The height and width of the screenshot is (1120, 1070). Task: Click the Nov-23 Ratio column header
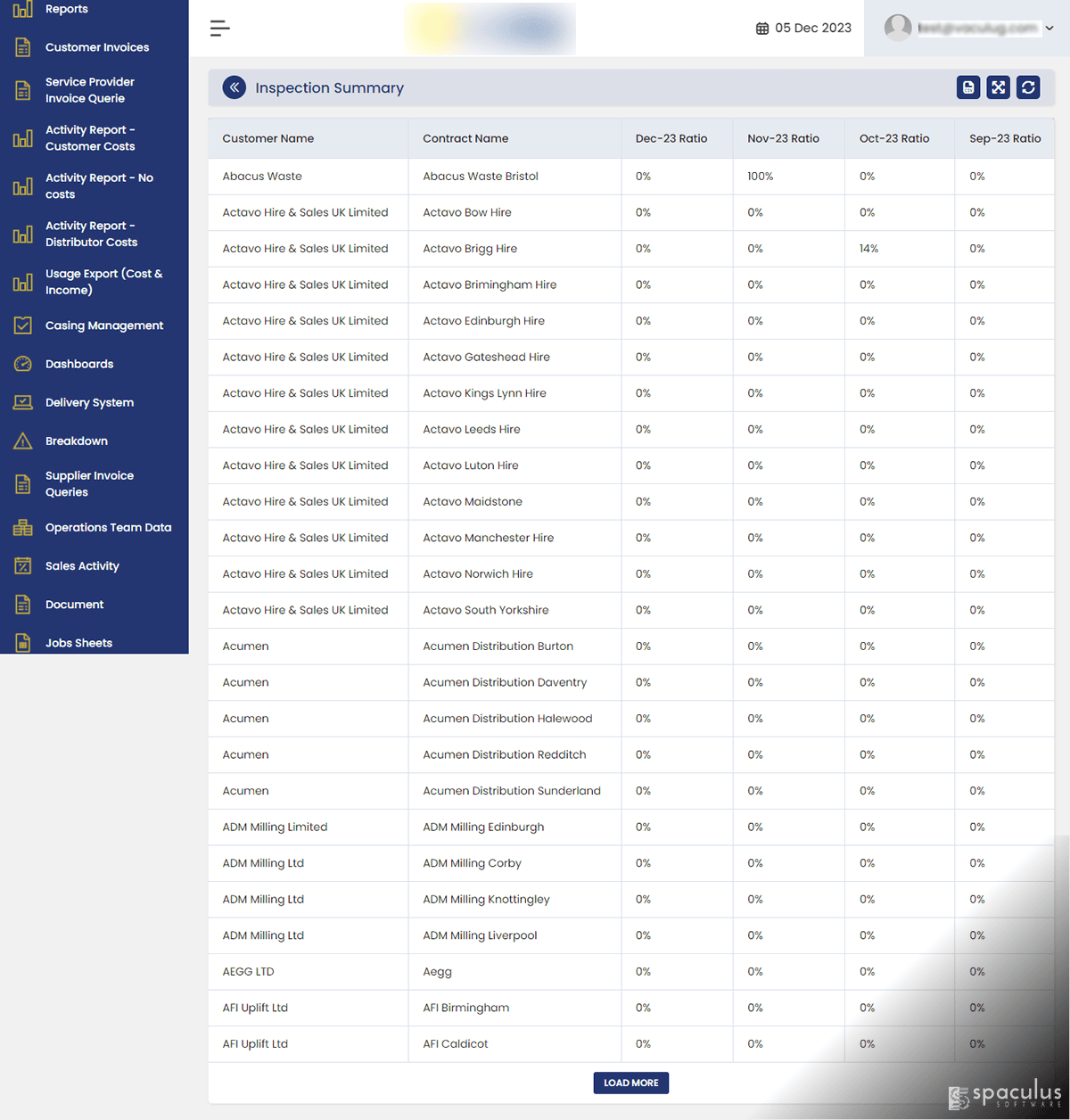(784, 138)
